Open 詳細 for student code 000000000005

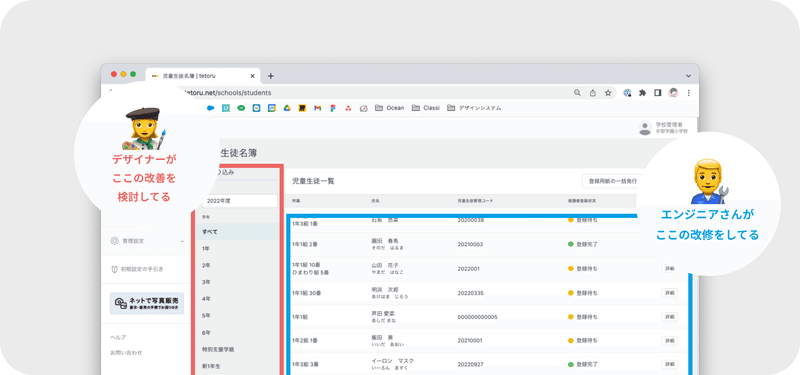click(669, 317)
